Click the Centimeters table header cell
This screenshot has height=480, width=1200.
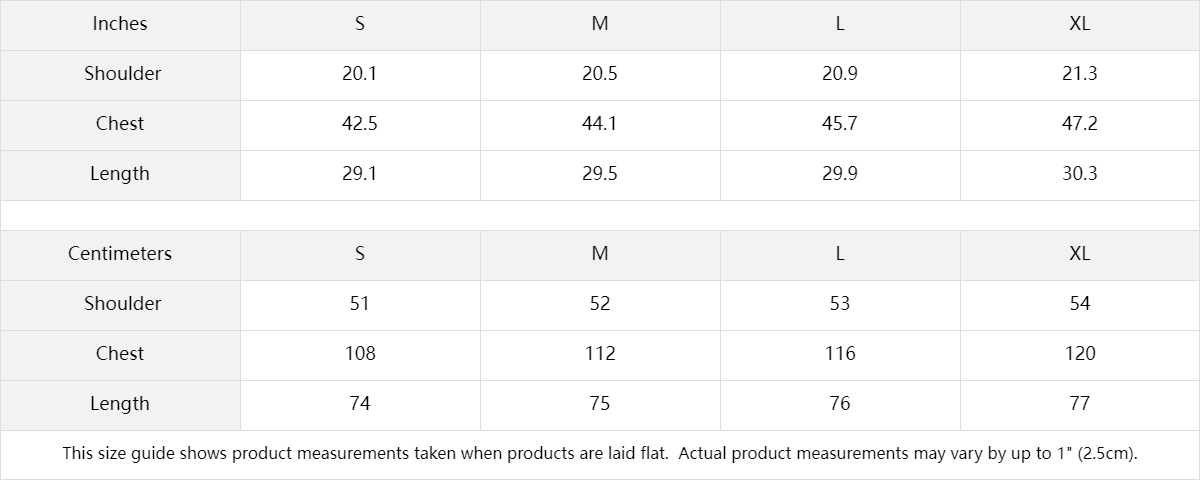point(120,254)
